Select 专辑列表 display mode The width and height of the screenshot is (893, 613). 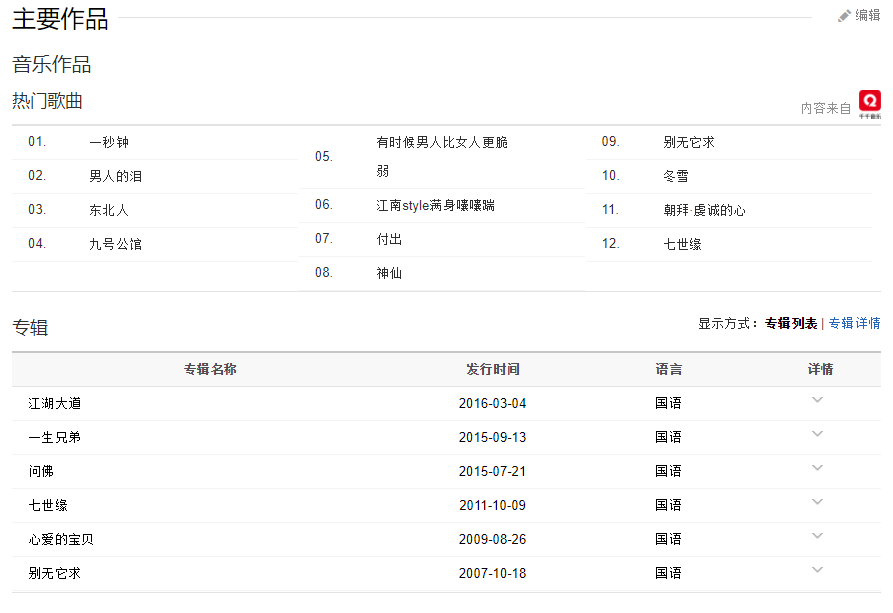click(x=790, y=323)
